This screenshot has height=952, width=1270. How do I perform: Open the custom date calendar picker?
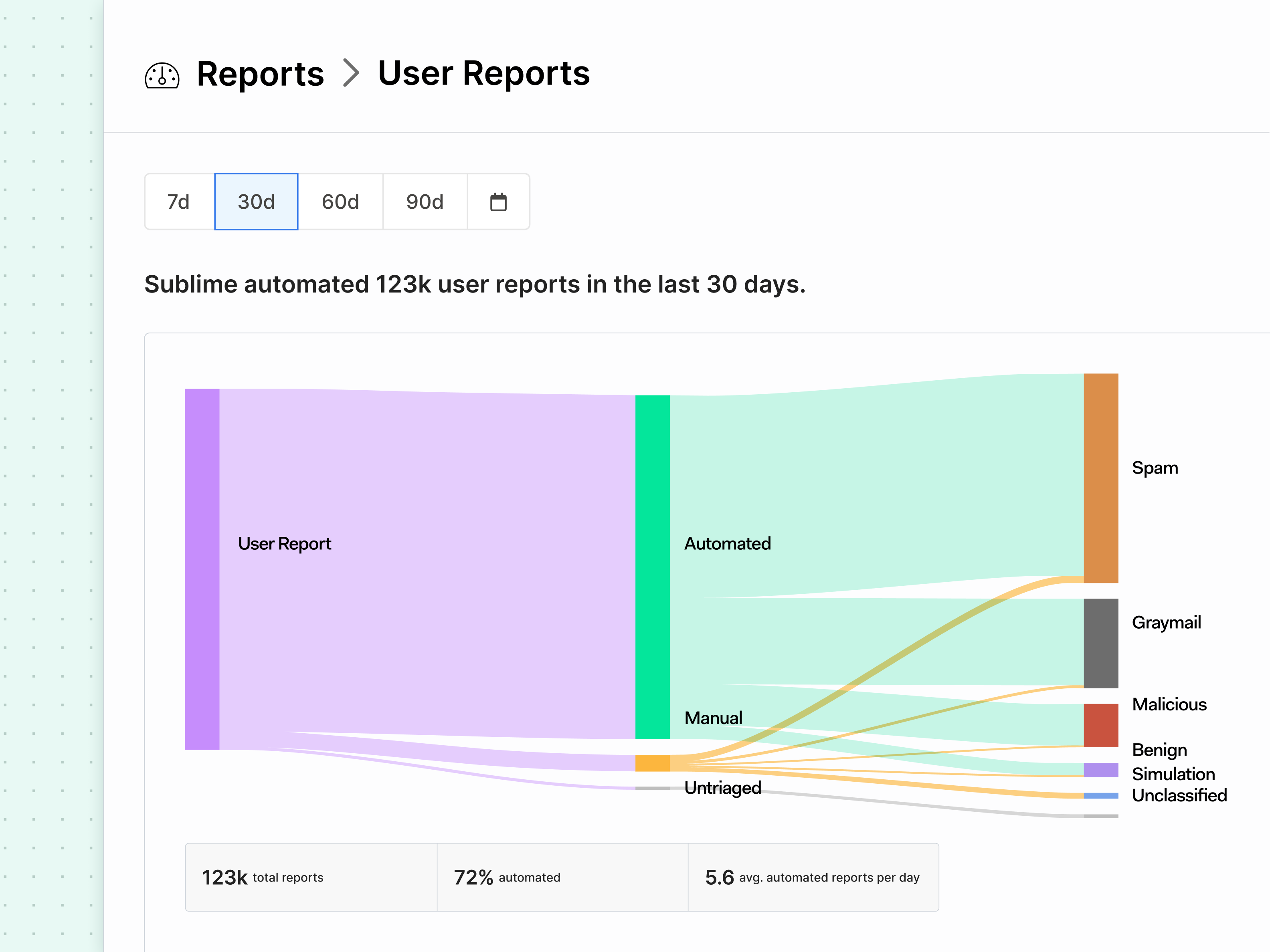498,202
